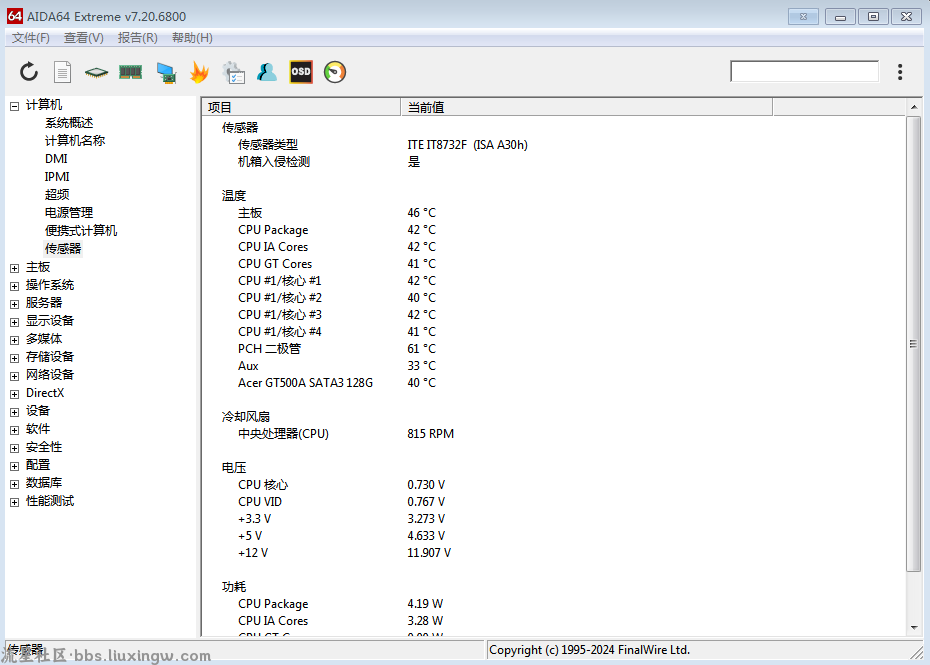Open the 报告(R) menu
Image resolution: width=930 pixels, height=665 pixels.
pos(138,38)
